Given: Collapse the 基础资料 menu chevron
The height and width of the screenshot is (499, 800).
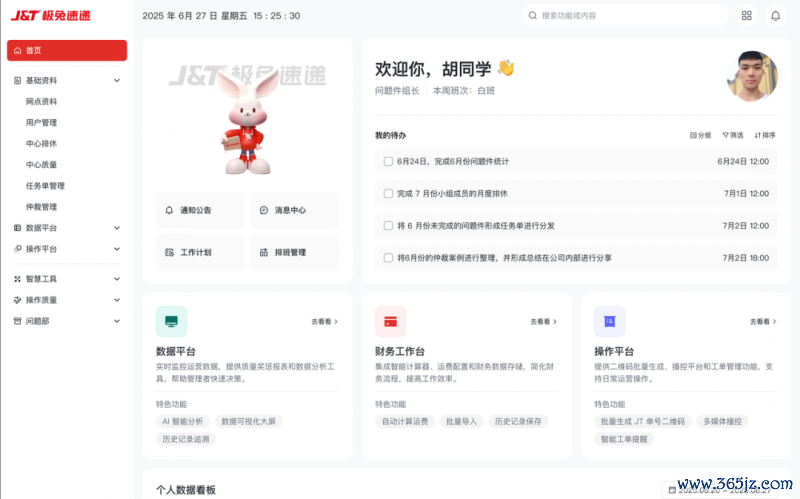Looking at the screenshot, I should (117, 81).
